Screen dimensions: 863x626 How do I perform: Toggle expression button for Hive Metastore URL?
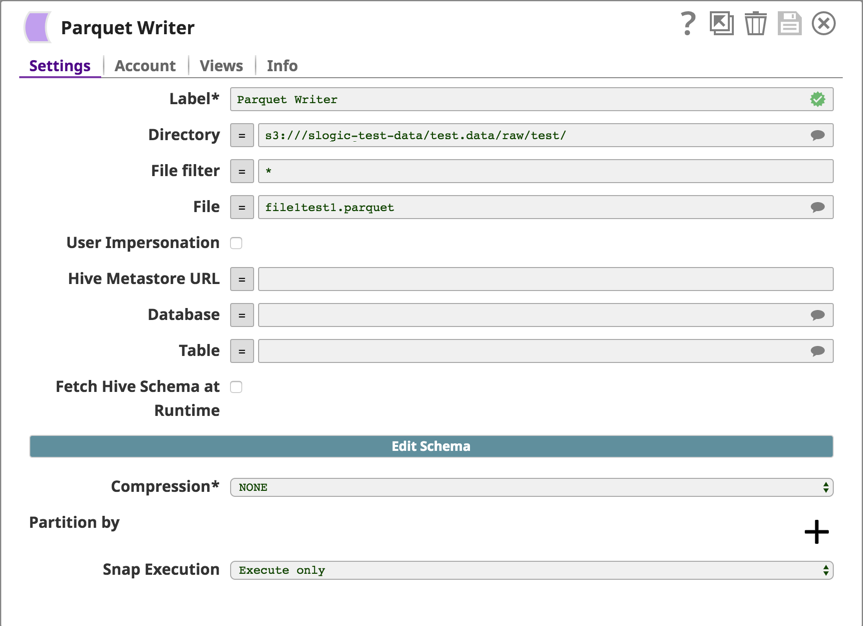point(242,279)
